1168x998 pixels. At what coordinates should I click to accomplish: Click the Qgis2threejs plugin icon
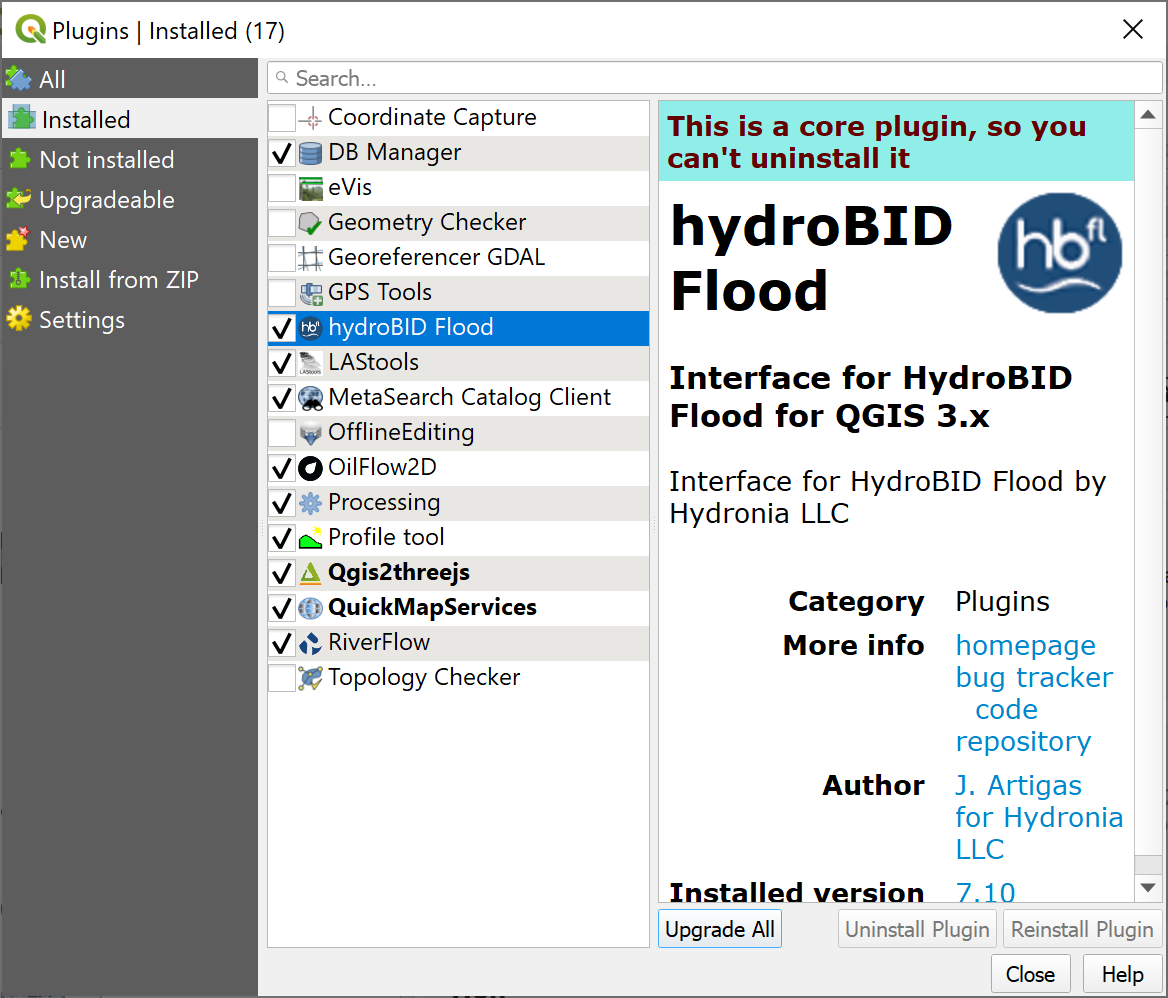(311, 573)
